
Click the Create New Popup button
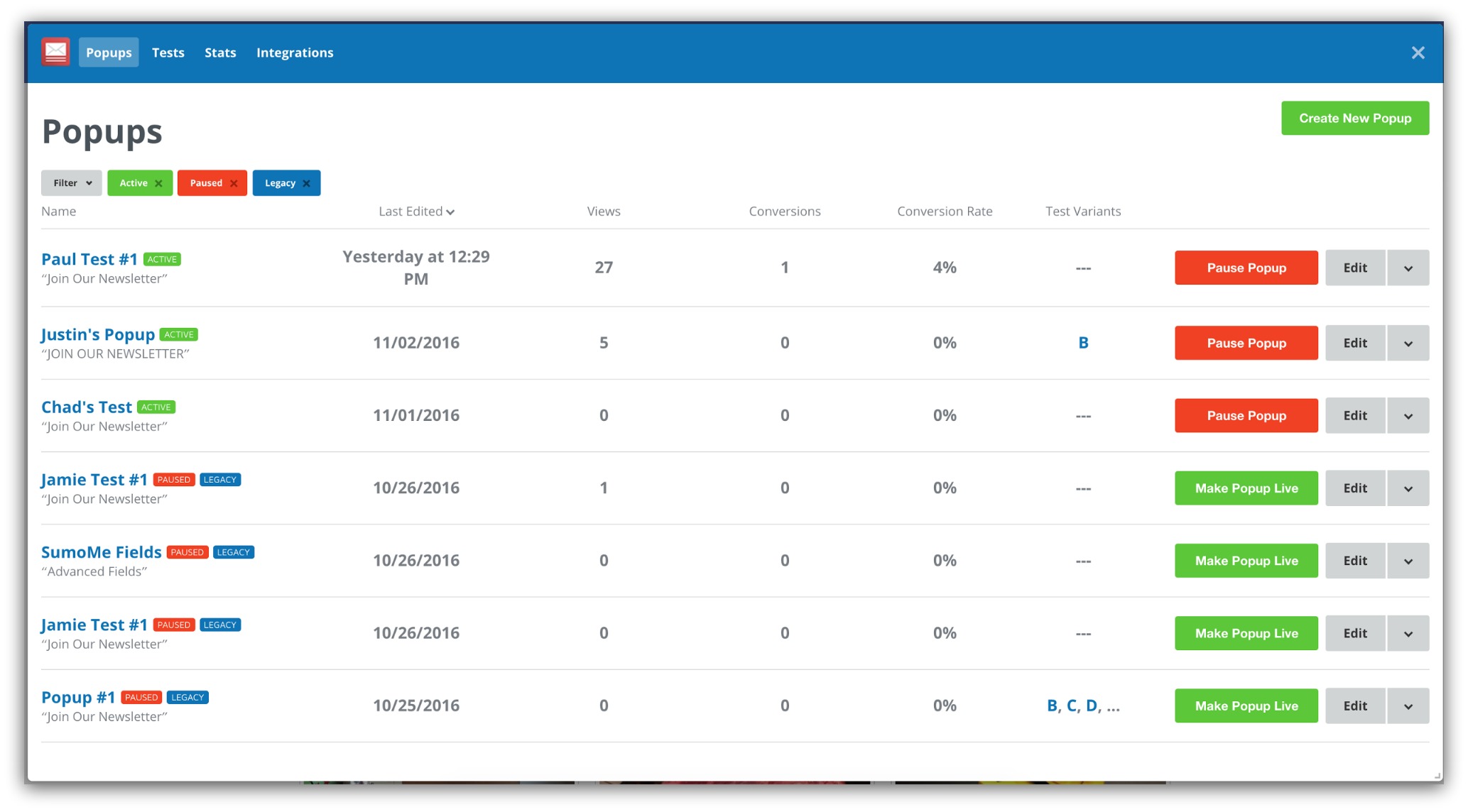pos(1354,119)
